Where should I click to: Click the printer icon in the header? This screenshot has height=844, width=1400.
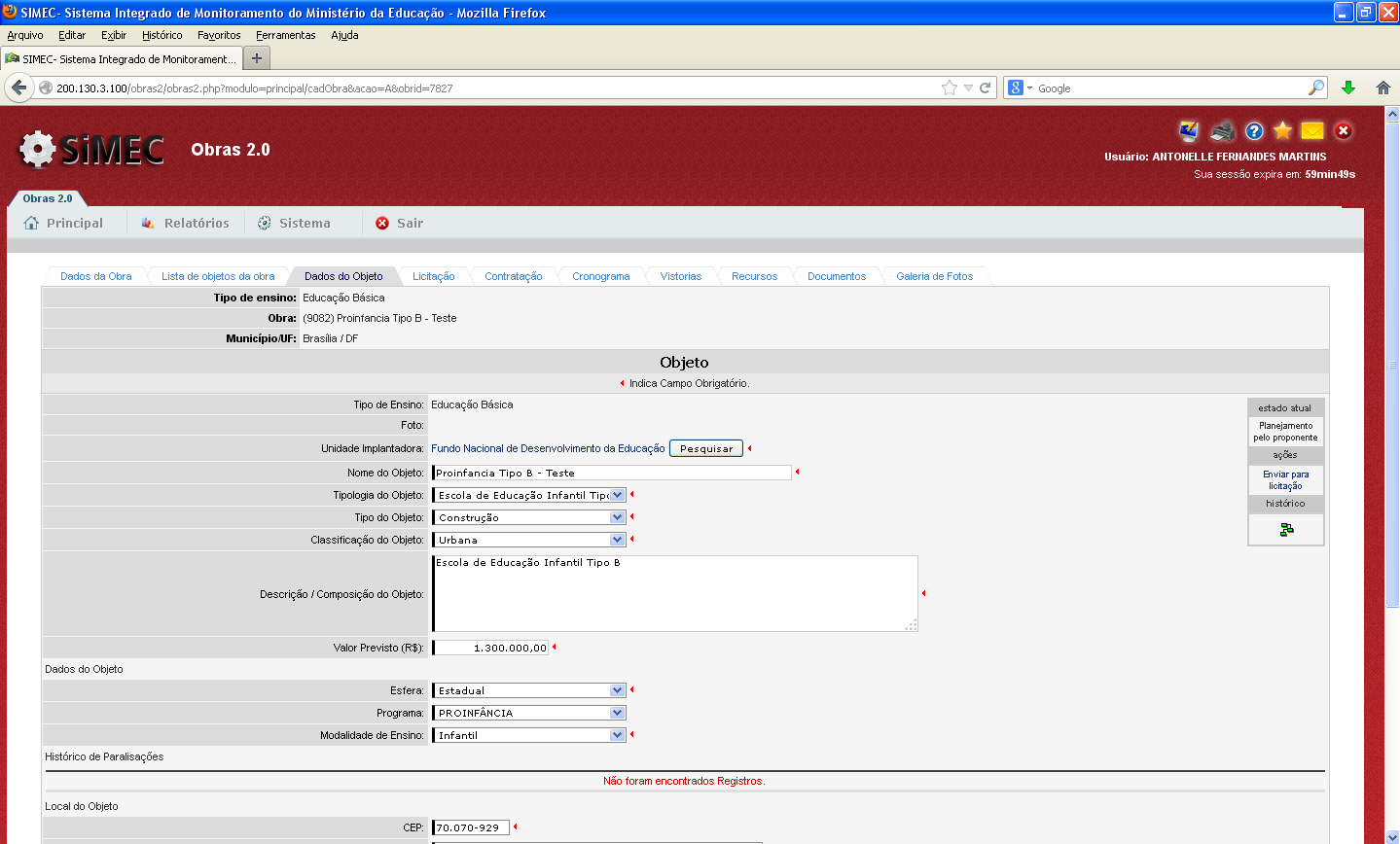coord(1223,130)
